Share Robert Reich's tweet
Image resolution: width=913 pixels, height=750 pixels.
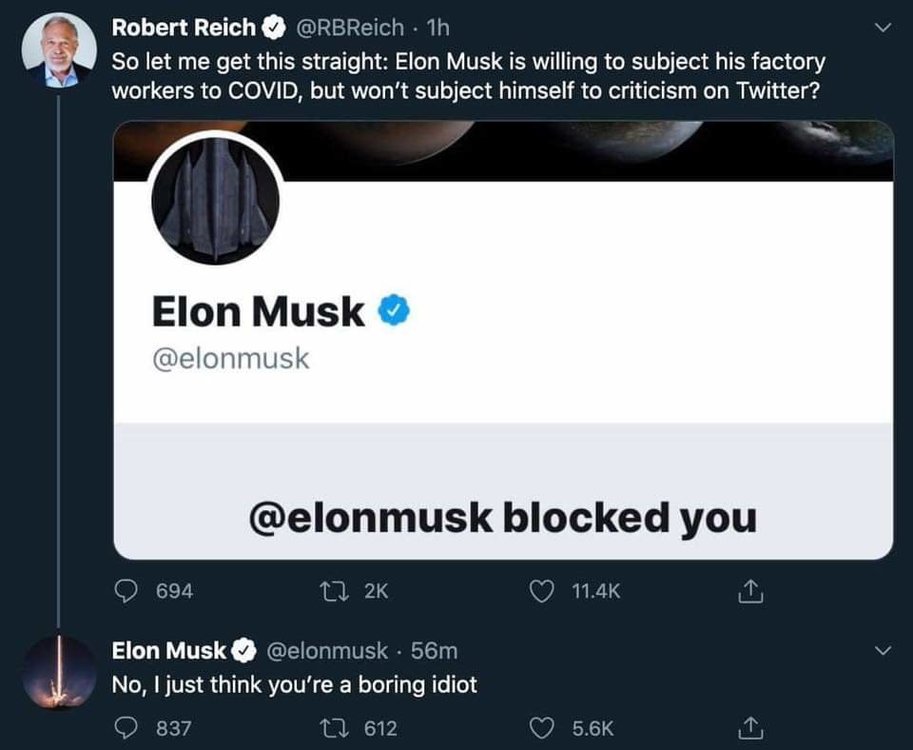coord(749,591)
